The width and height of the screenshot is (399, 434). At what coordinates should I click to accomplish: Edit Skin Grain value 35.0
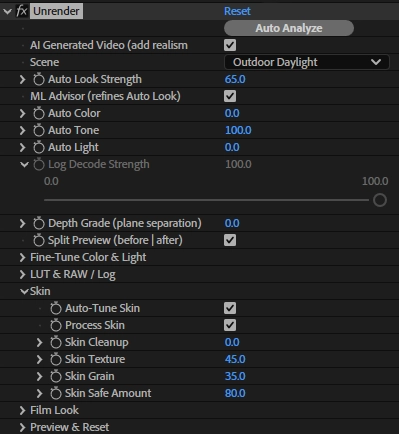(x=235, y=376)
